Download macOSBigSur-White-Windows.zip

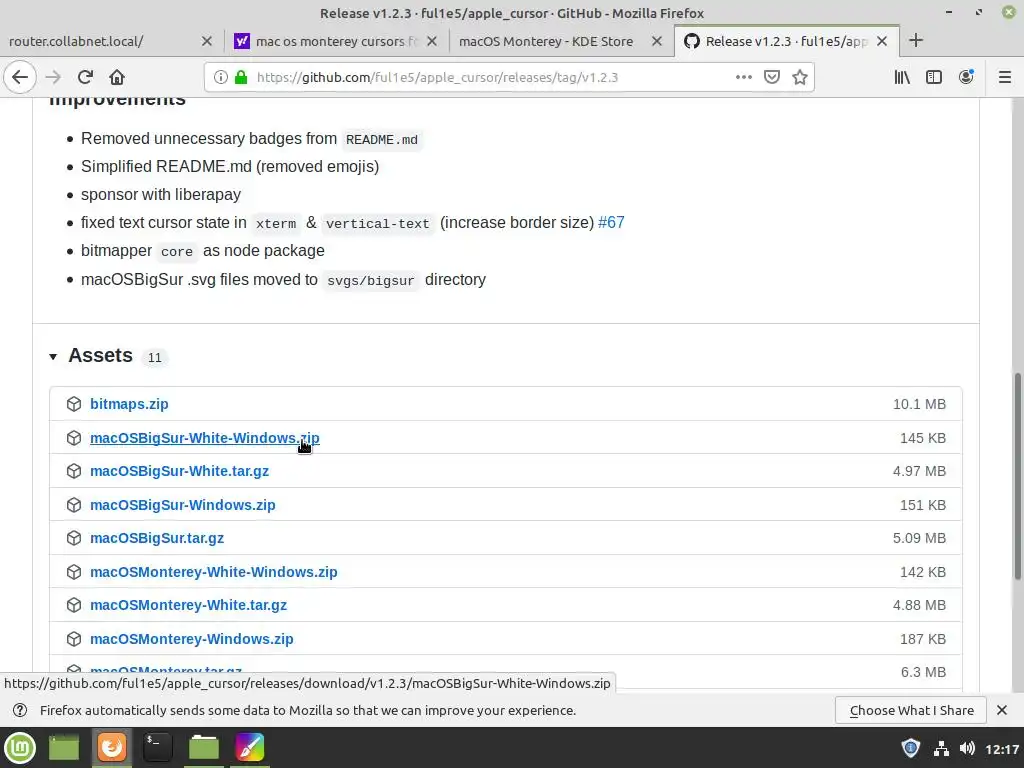point(204,438)
